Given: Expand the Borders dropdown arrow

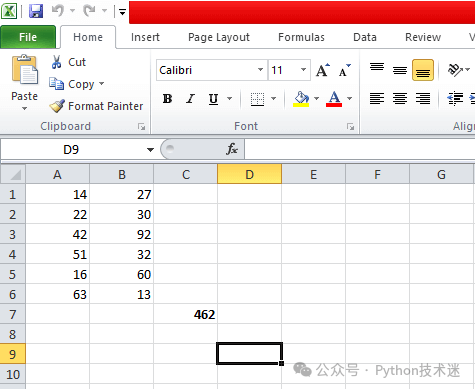Looking at the screenshot, I should [x=273, y=99].
